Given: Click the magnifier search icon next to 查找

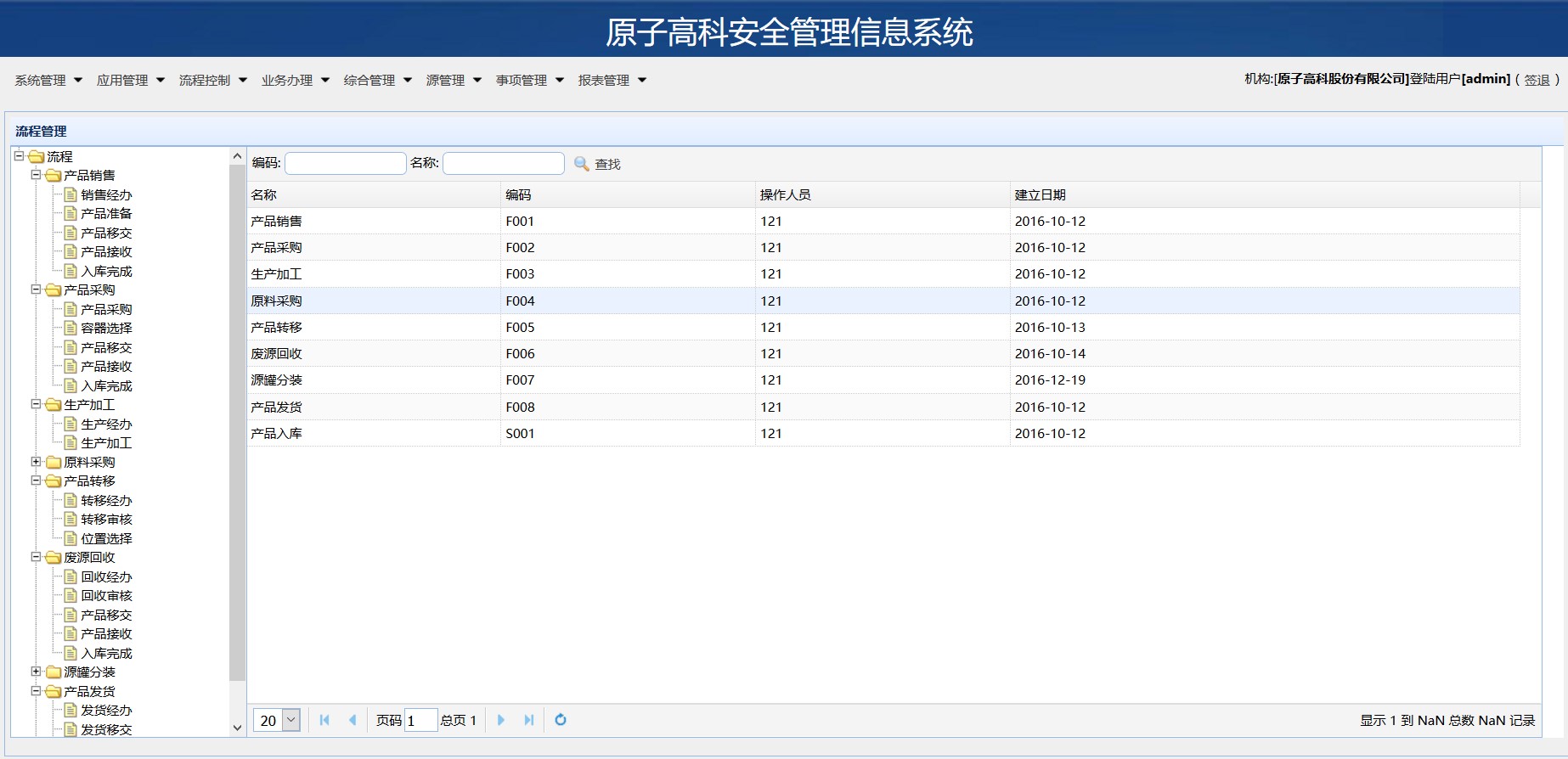Looking at the screenshot, I should click(582, 164).
